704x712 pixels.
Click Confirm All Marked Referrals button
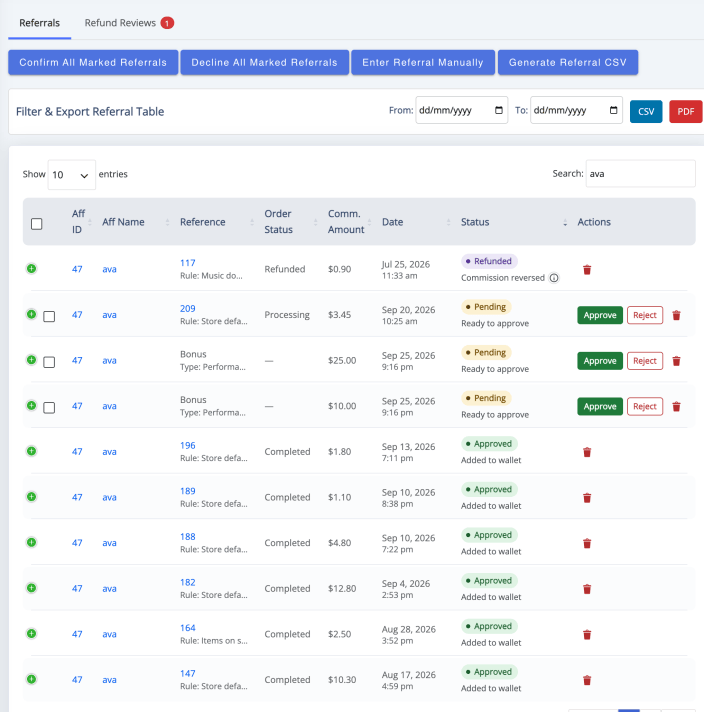93,63
